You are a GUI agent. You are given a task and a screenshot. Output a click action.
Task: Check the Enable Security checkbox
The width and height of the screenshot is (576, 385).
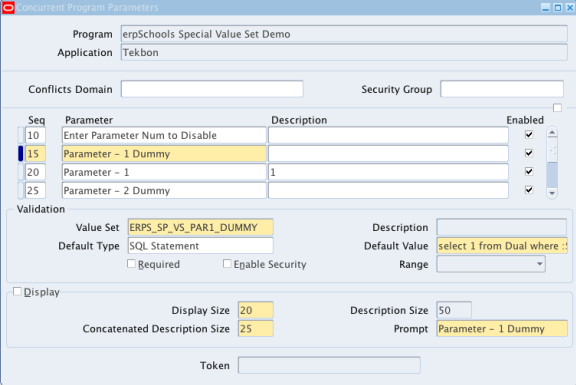click(227, 264)
